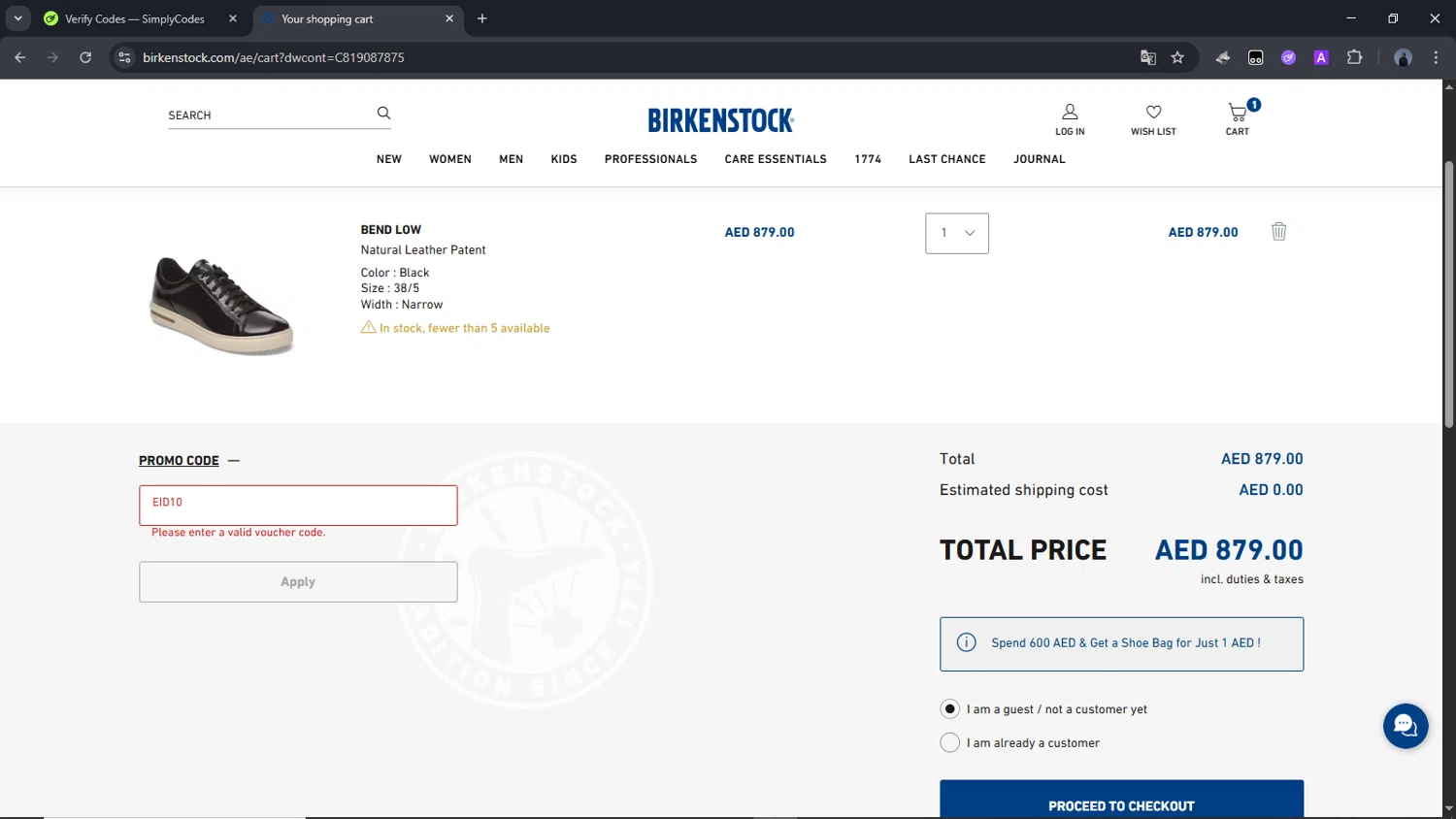The width and height of the screenshot is (1456, 819).
Task: Click the purple round extension icon
Action: coord(1288,57)
